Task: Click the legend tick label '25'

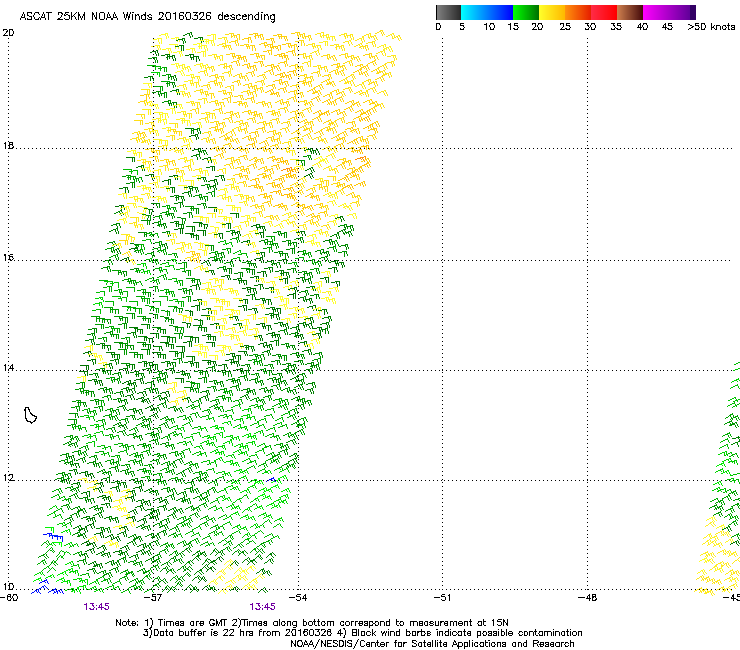Action: tap(565, 27)
